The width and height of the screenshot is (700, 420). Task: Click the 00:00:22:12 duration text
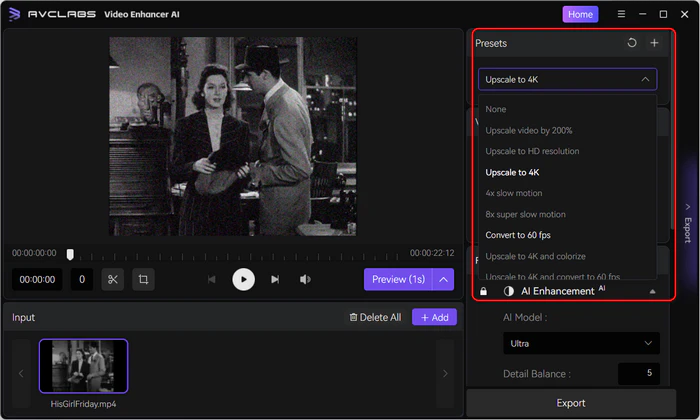click(432, 253)
